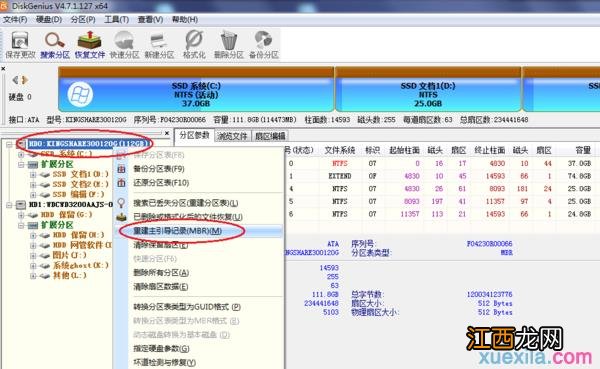Click the 恢复文件 recover files icon

[x=90, y=44]
